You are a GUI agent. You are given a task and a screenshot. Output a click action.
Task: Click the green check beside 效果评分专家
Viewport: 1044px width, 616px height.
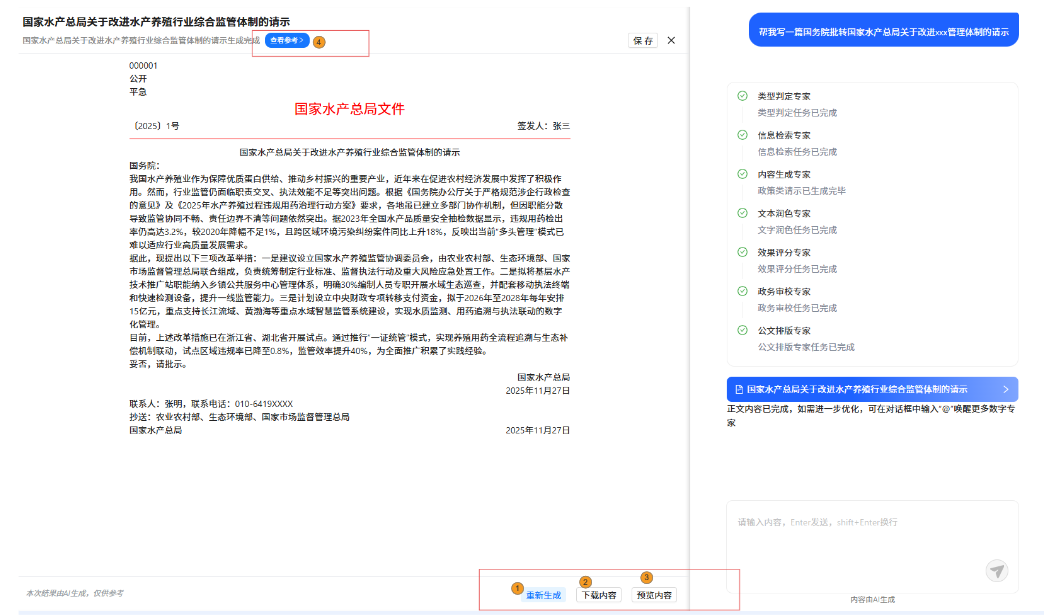[x=742, y=252]
